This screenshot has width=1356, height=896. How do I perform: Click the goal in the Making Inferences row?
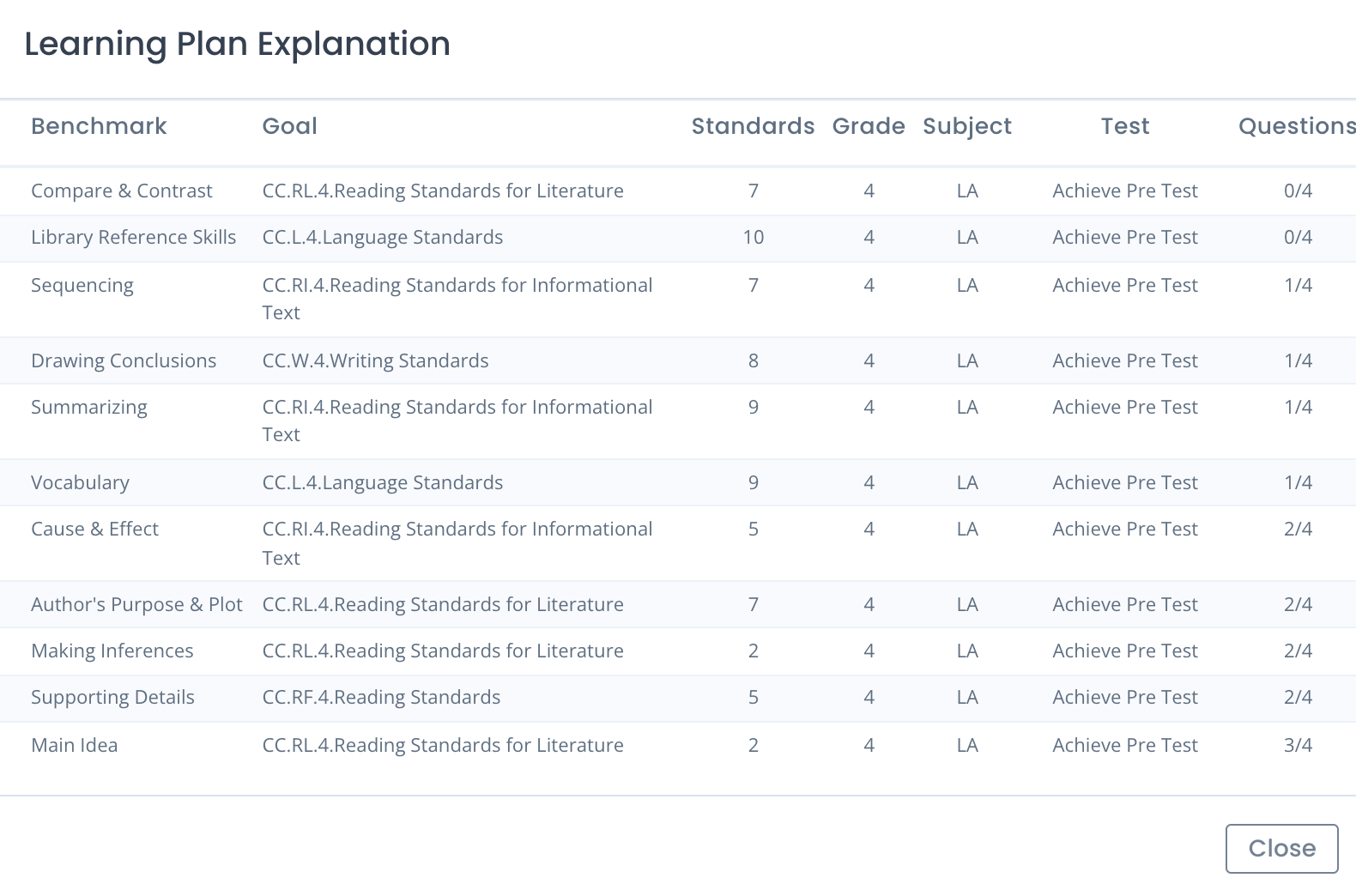(443, 651)
